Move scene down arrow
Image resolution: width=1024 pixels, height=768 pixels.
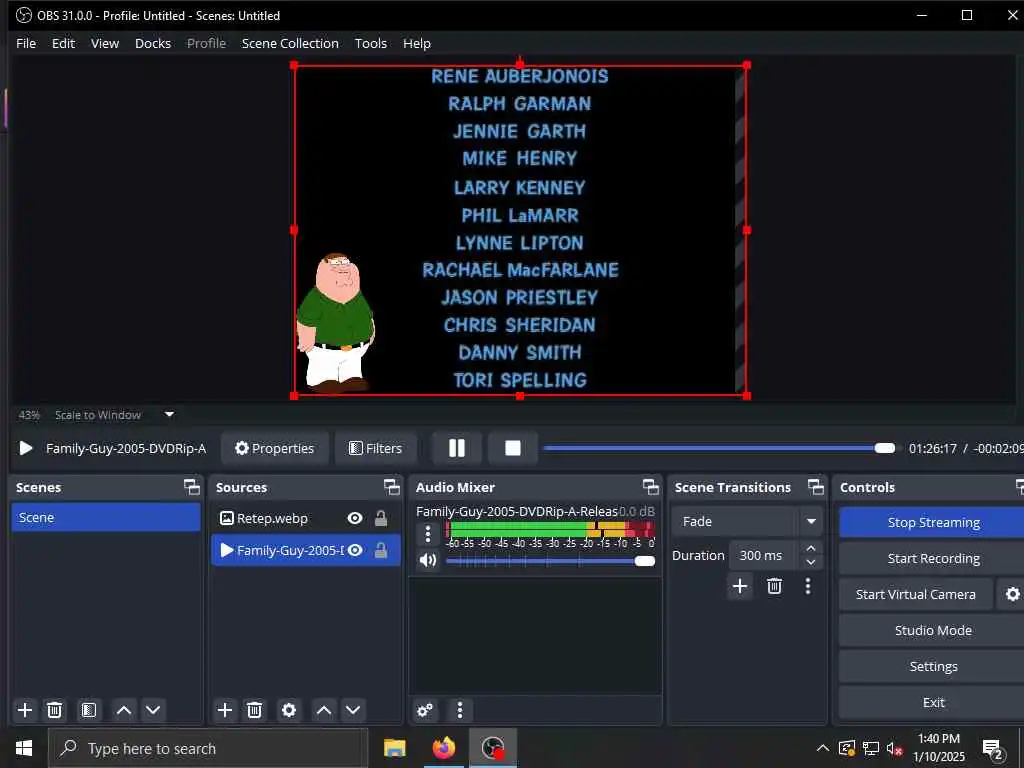pos(153,710)
